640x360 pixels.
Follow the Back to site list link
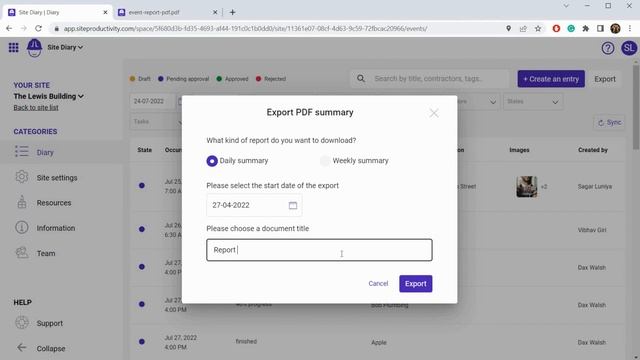coord(36,108)
